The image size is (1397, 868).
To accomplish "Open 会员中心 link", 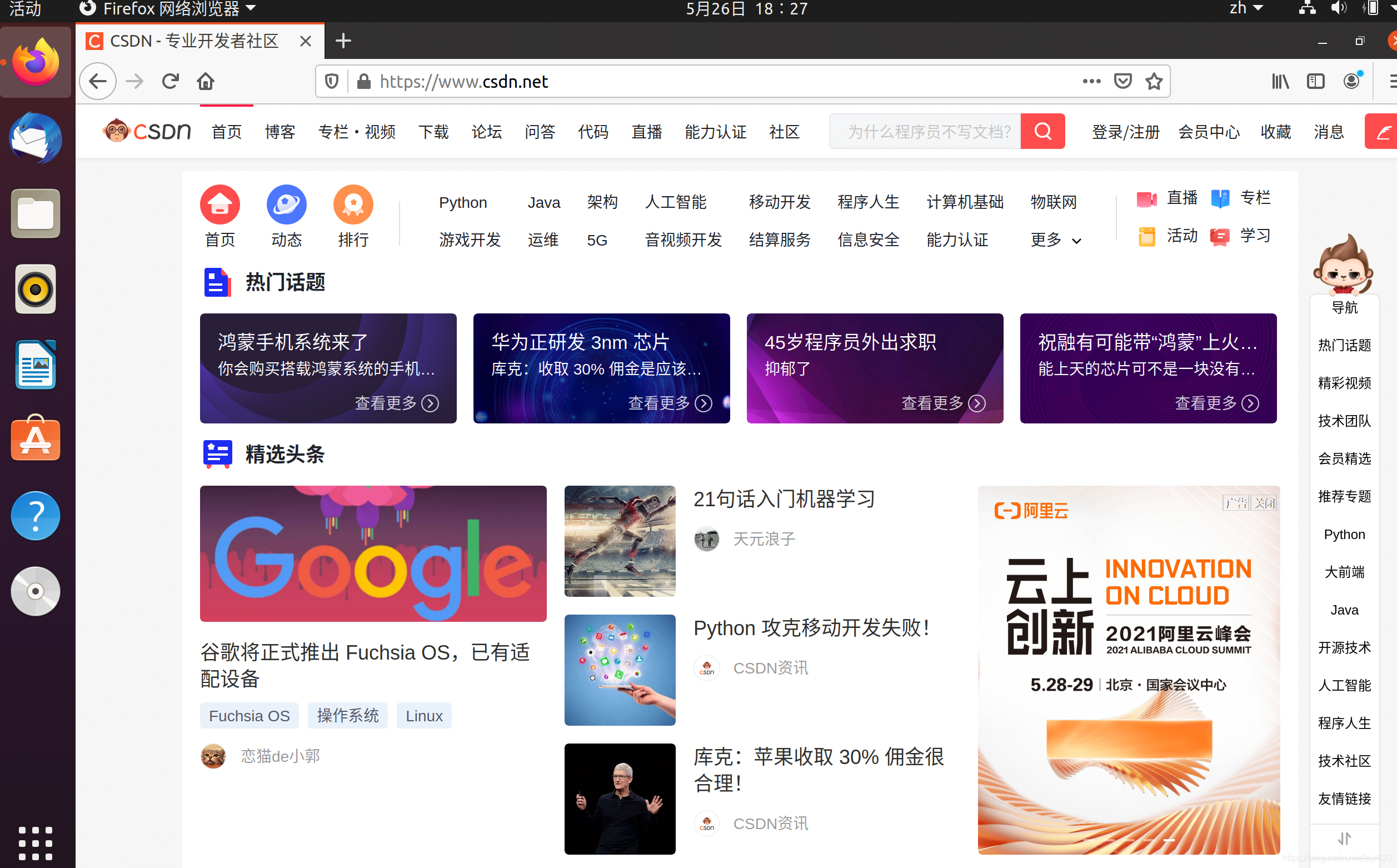I will [x=1209, y=132].
